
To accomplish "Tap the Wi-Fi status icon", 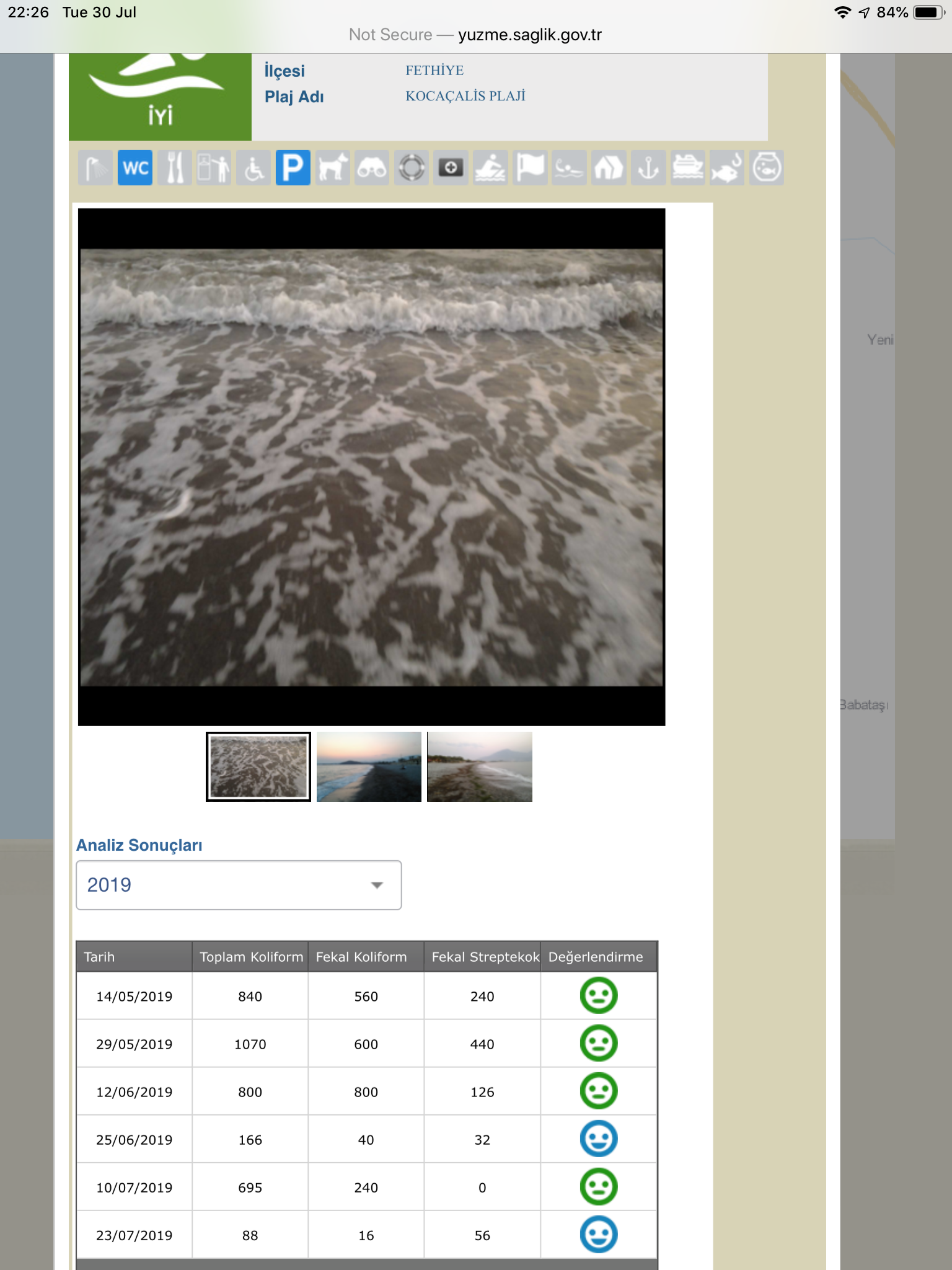I will [x=842, y=12].
